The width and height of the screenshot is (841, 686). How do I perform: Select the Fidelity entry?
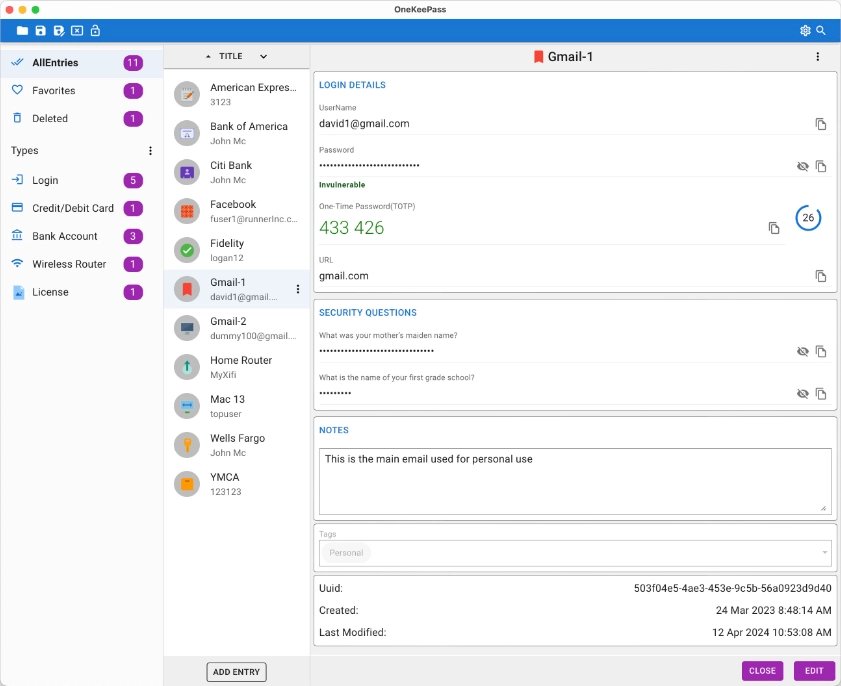click(x=237, y=250)
